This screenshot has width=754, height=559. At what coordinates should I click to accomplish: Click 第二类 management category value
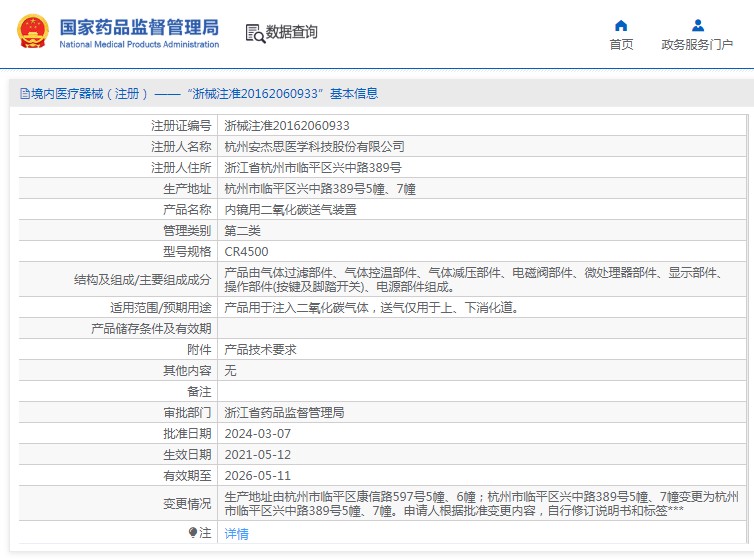click(242, 231)
